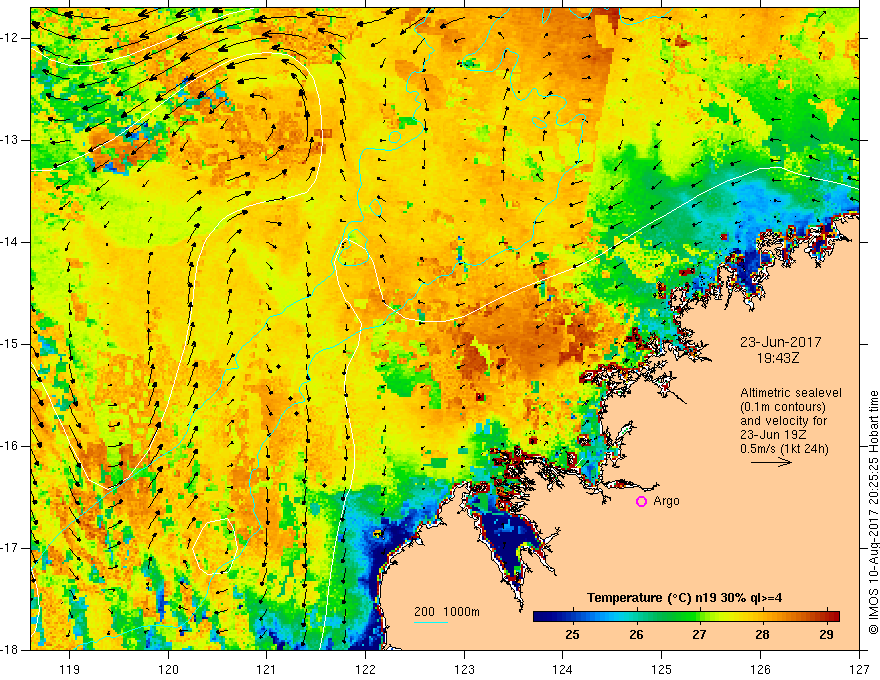
Task: Click longitude axis label '120'
Action: 168,669
